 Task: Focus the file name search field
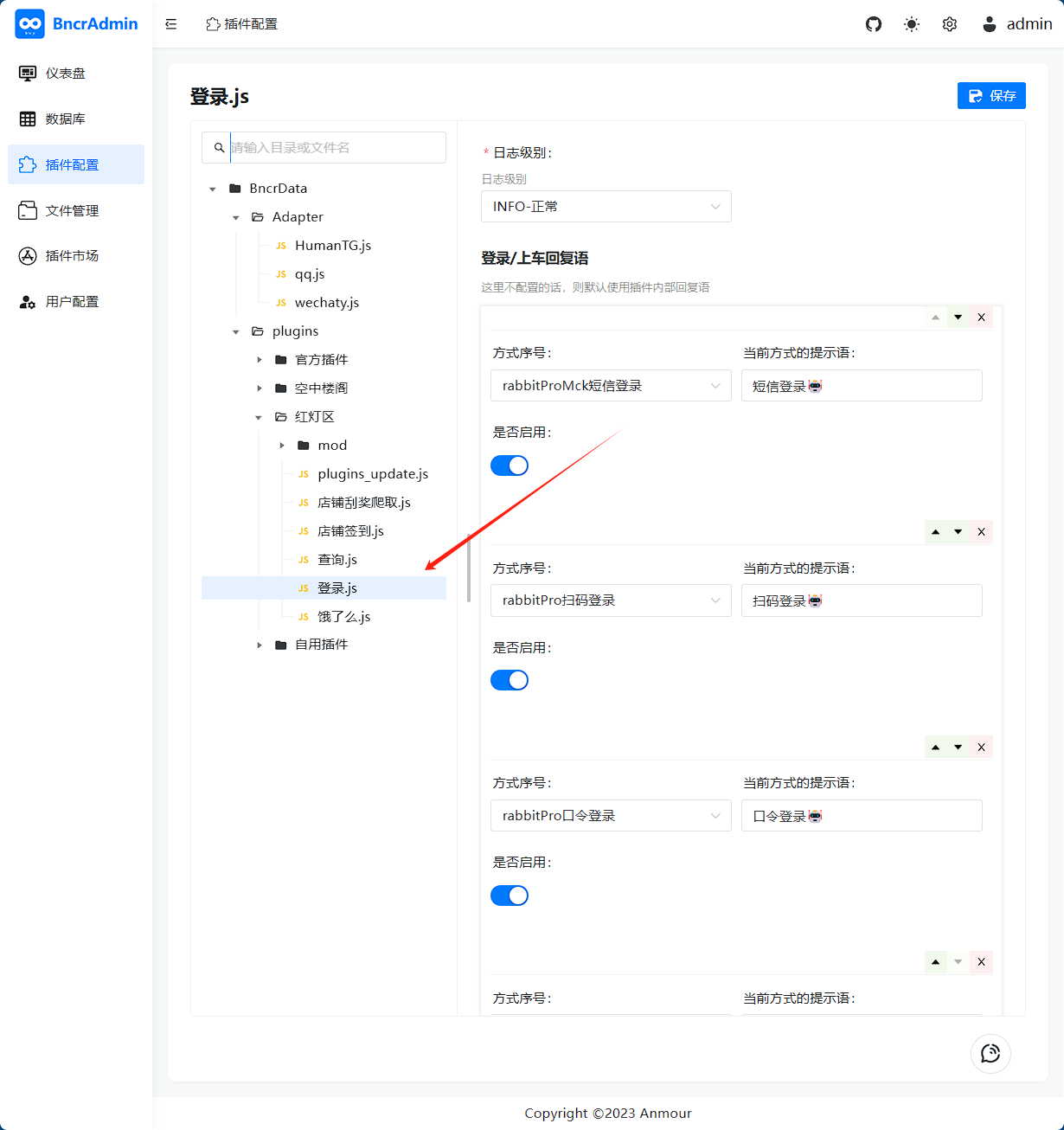(x=336, y=148)
